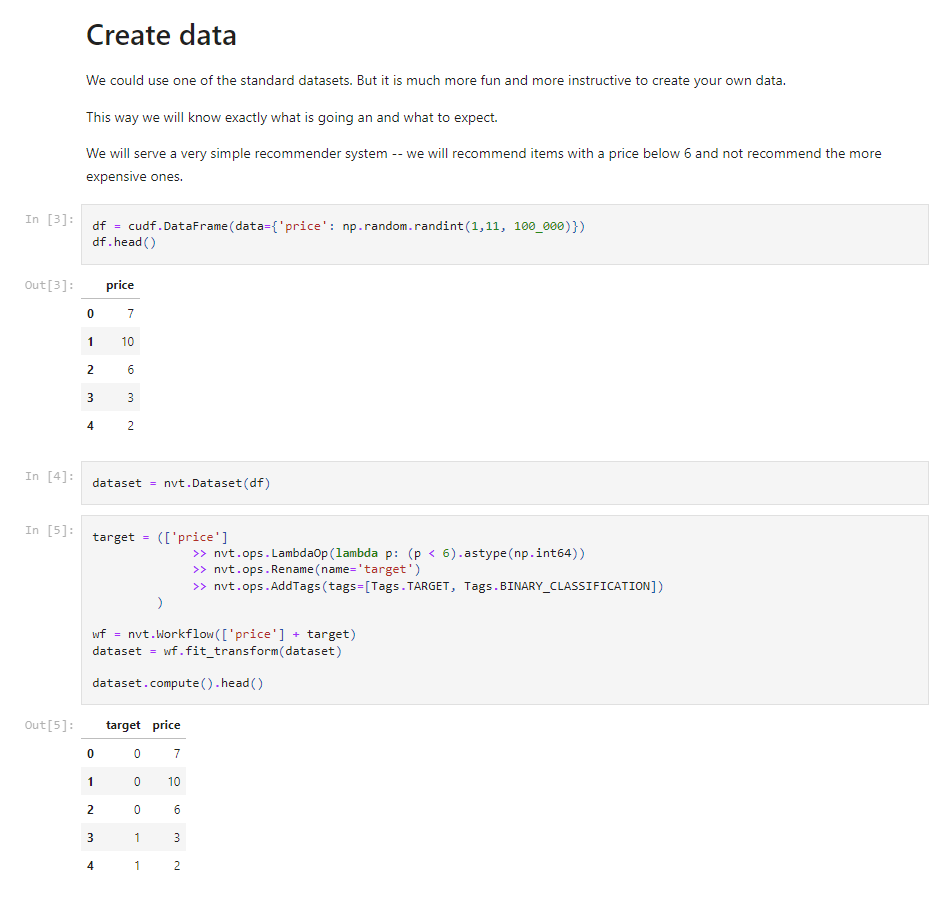
Task: Click the paragraph about the simple recommender system
Action: (x=483, y=165)
